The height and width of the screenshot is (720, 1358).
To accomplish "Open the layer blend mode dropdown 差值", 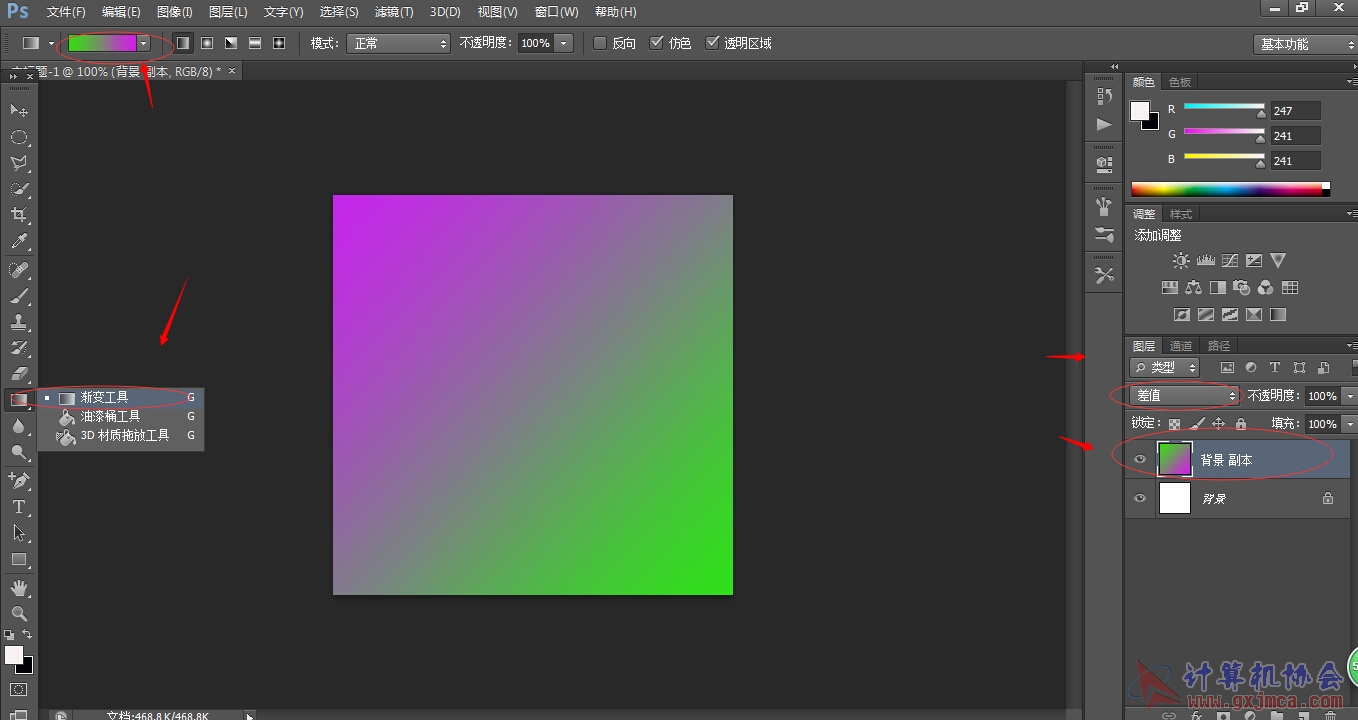I will point(1184,396).
